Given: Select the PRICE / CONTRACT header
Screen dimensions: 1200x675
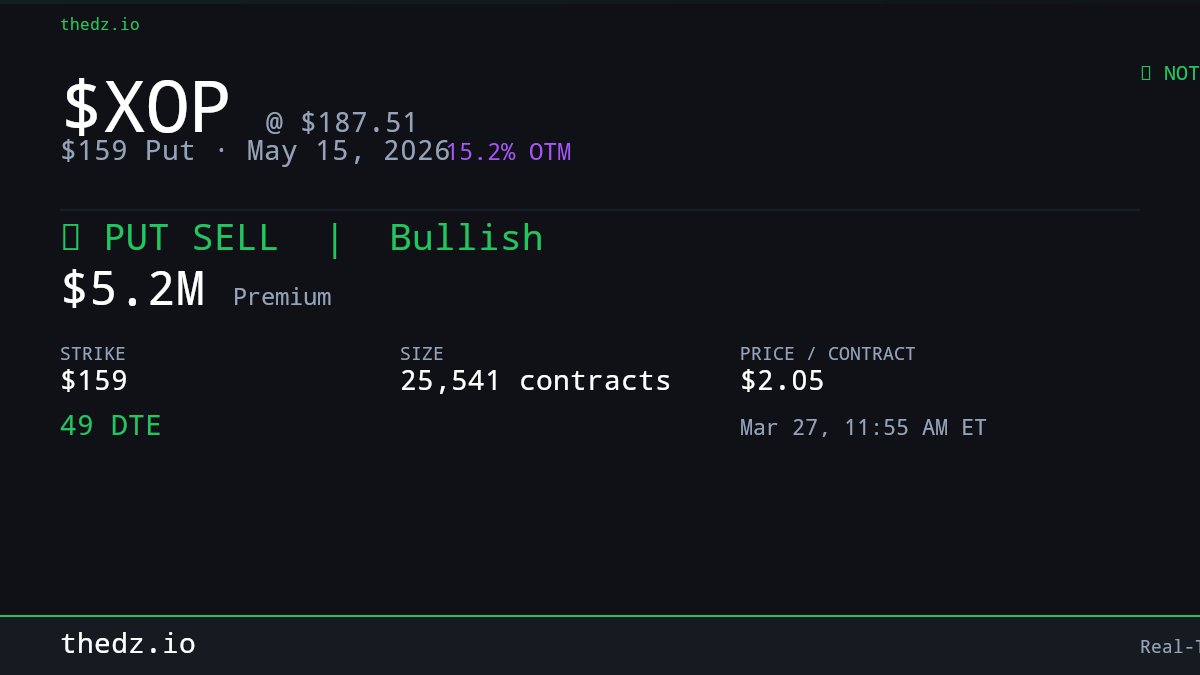Looking at the screenshot, I should point(827,354).
